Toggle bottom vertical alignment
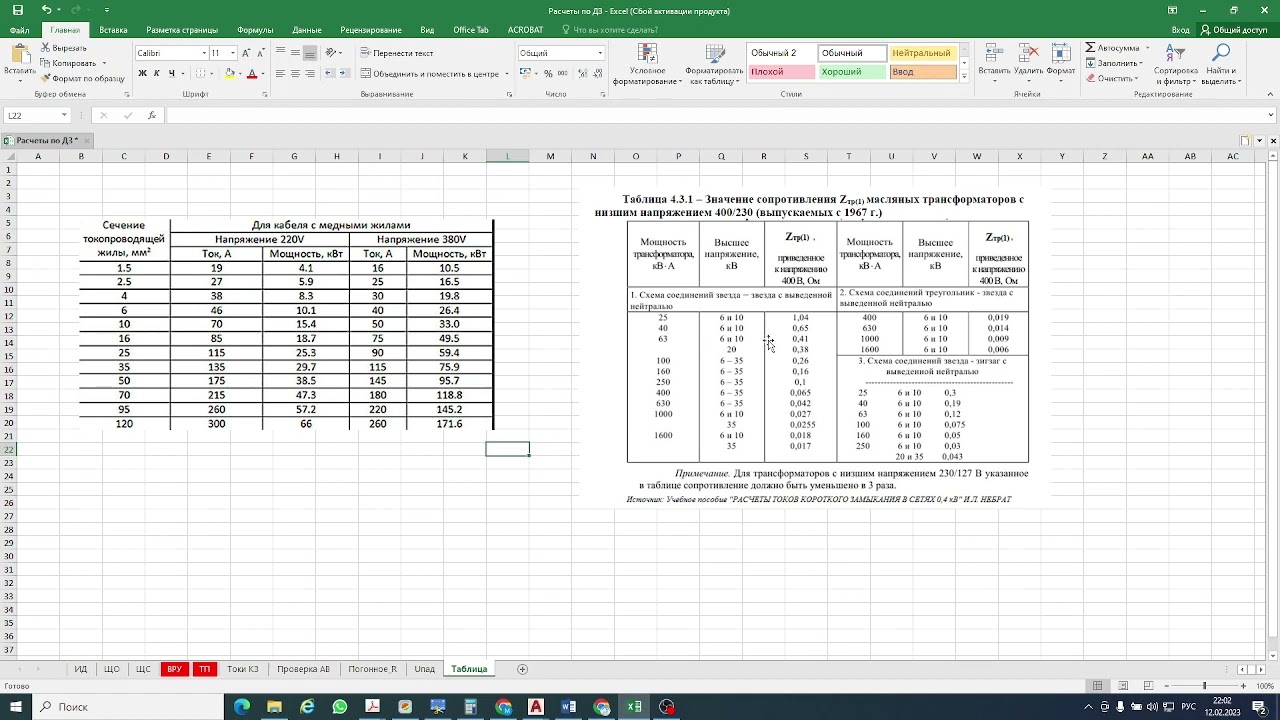The image size is (1280, 720). click(x=310, y=53)
